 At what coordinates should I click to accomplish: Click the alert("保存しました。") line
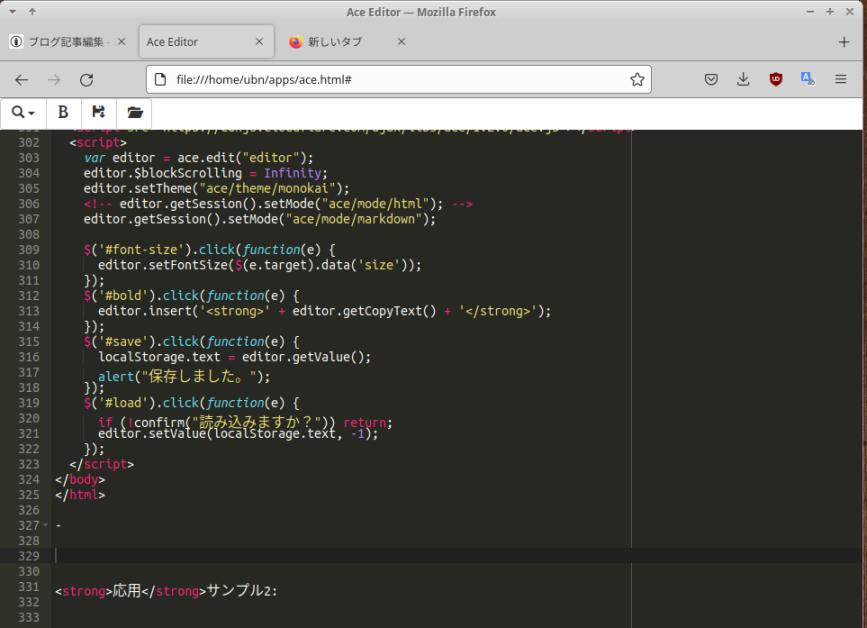184,377
